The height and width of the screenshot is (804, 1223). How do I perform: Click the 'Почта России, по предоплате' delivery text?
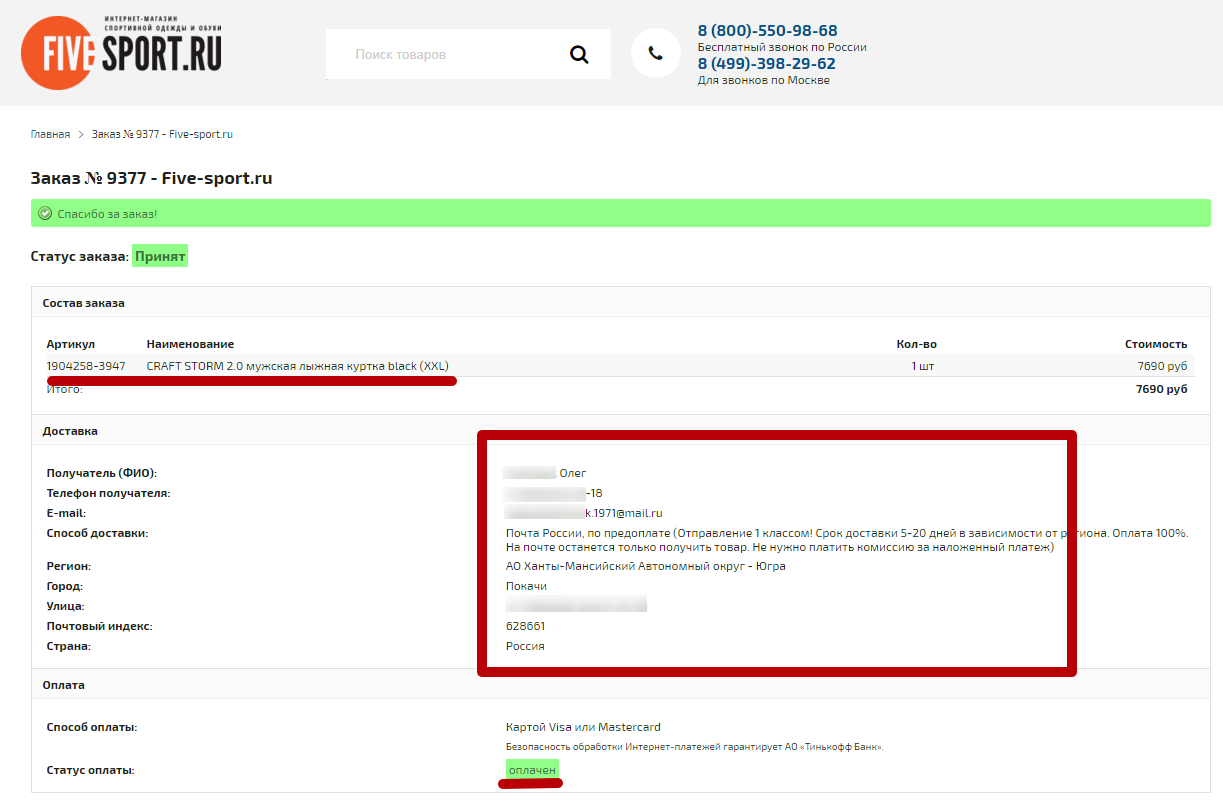pos(847,540)
